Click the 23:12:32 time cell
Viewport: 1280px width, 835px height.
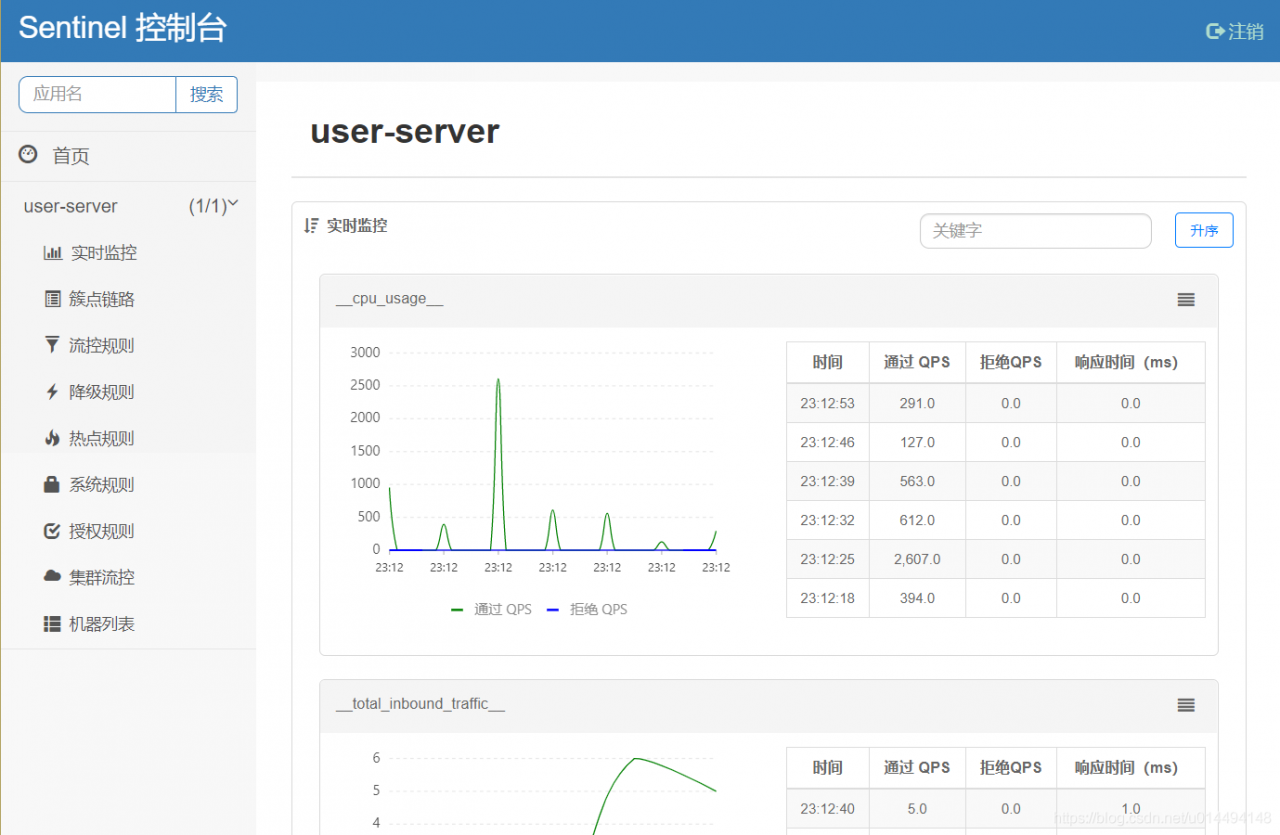pos(827,520)
